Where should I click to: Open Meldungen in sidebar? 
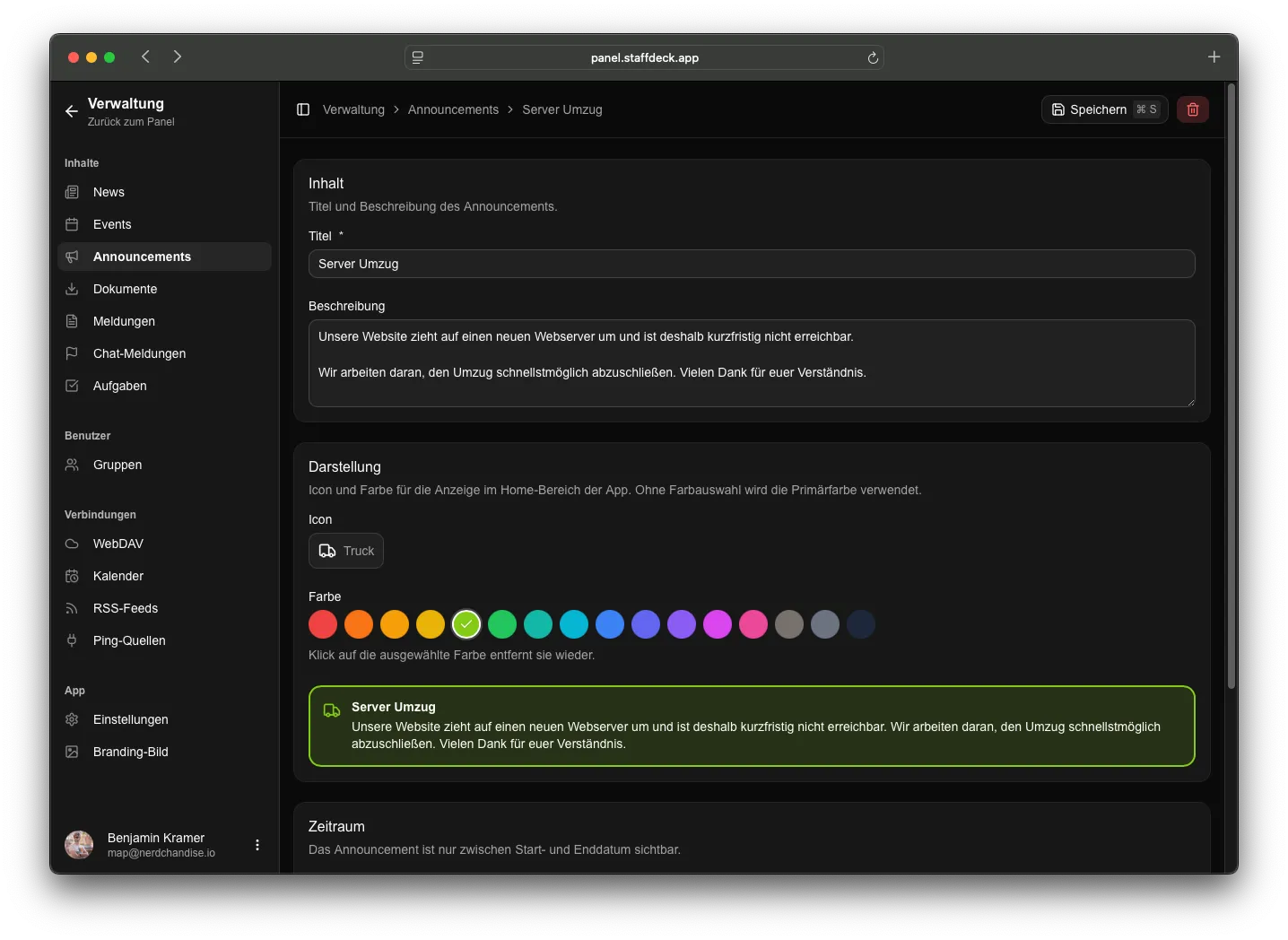(164, 321)
